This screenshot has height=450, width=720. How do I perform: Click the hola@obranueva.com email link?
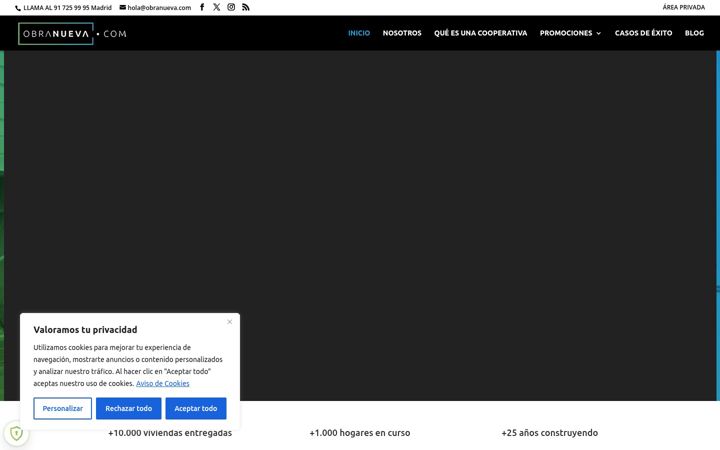[159, 7]
